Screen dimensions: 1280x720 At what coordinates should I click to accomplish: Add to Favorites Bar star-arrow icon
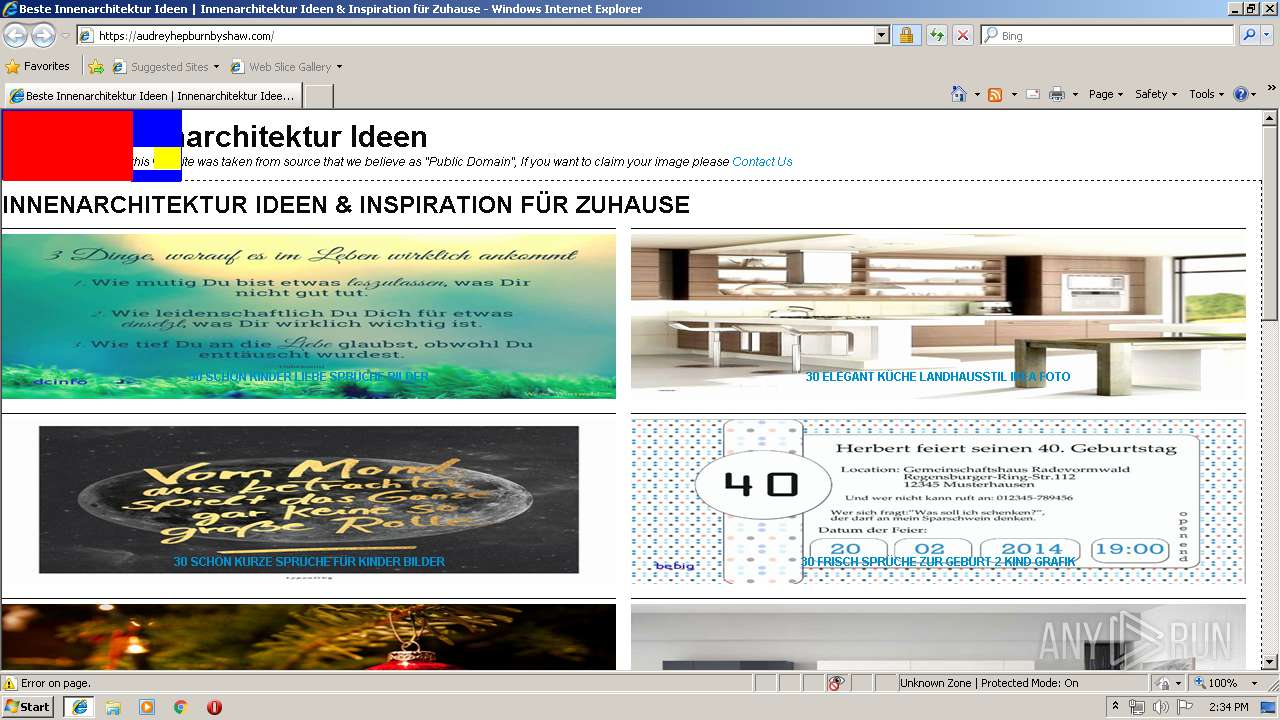coord(96,67)
